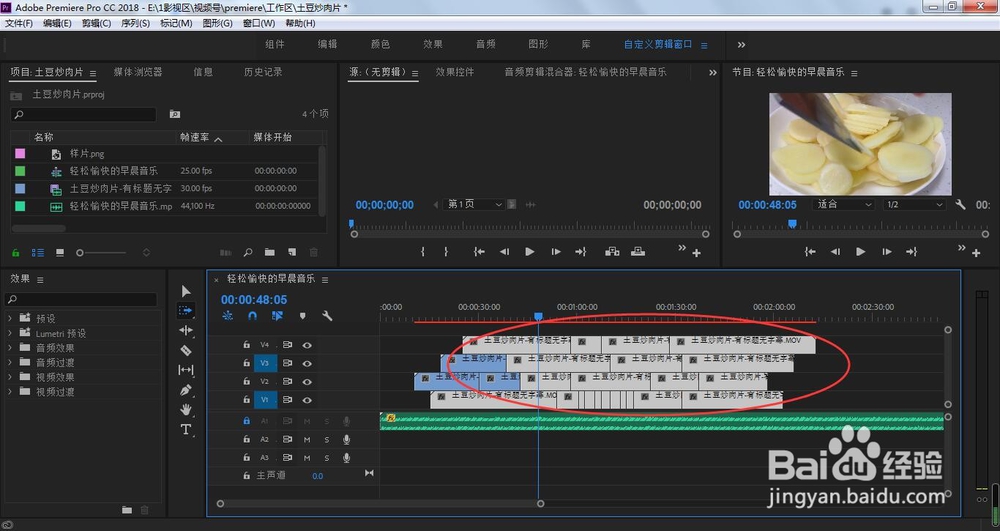Click find-in-bin folder search icon
Screen dimensions: 1000x531
tap(175, 114)
